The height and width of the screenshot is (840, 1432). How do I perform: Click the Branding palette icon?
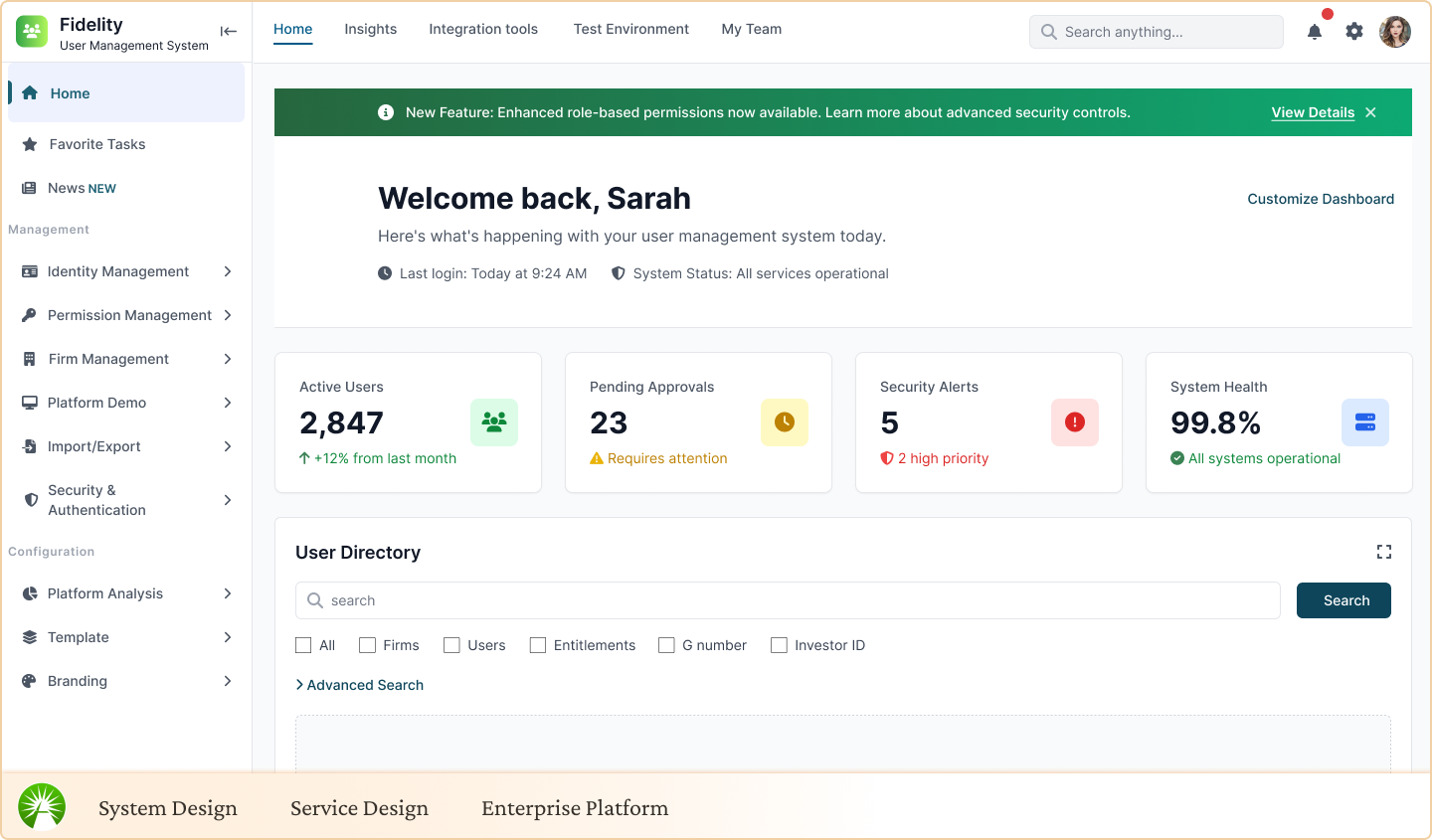(x=30, y=681)
